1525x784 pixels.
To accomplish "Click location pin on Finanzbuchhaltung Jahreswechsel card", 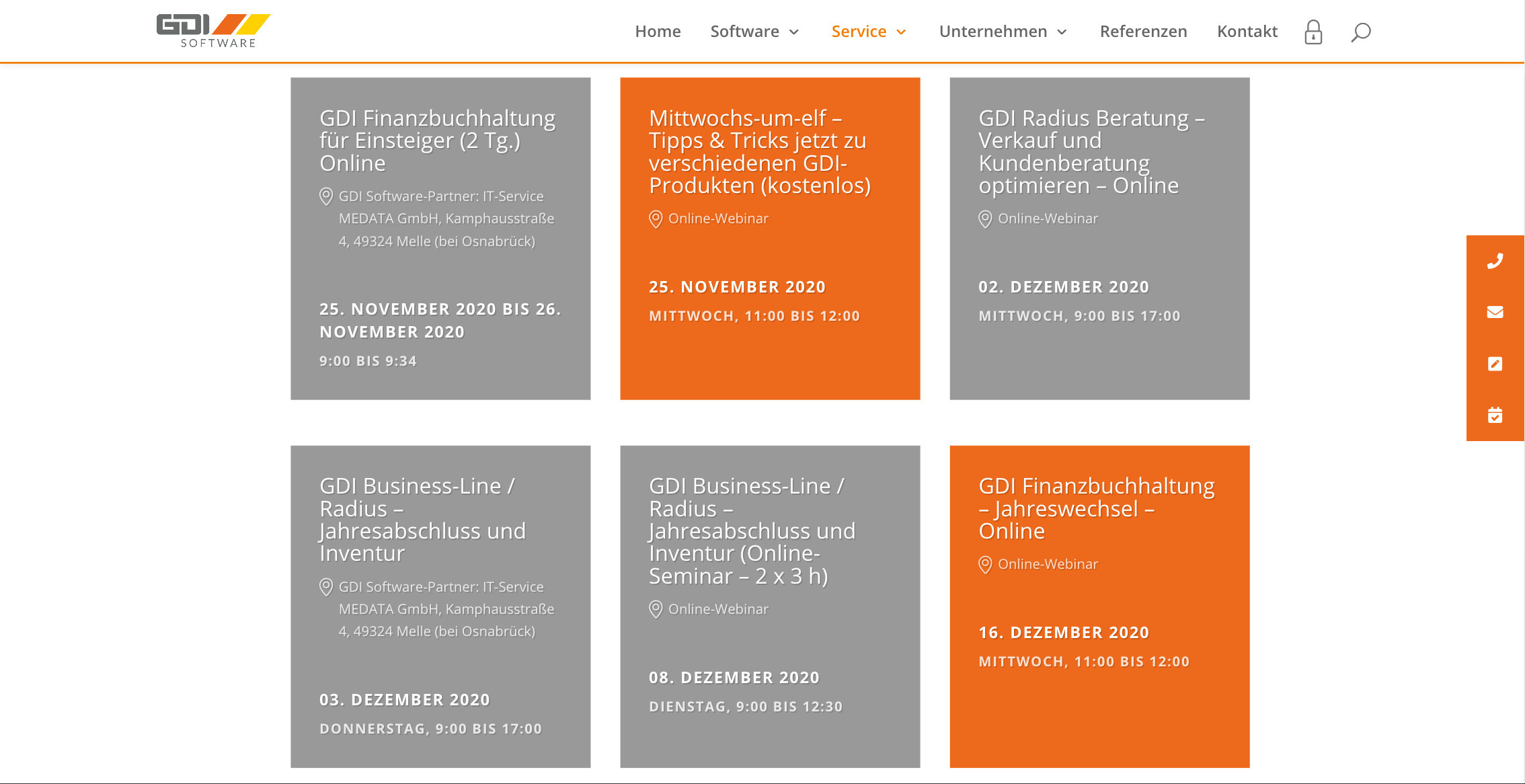I will (985, 565).
